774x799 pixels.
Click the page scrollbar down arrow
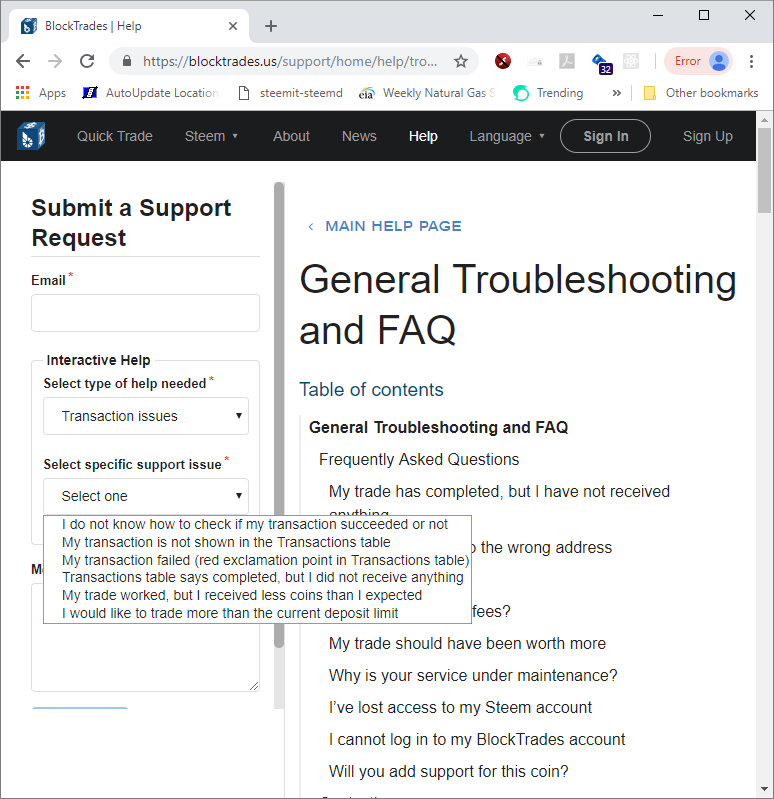tap(764, 790)
